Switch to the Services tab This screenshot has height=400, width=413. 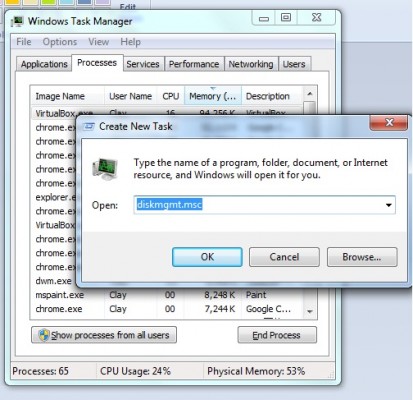click(143, 64)
